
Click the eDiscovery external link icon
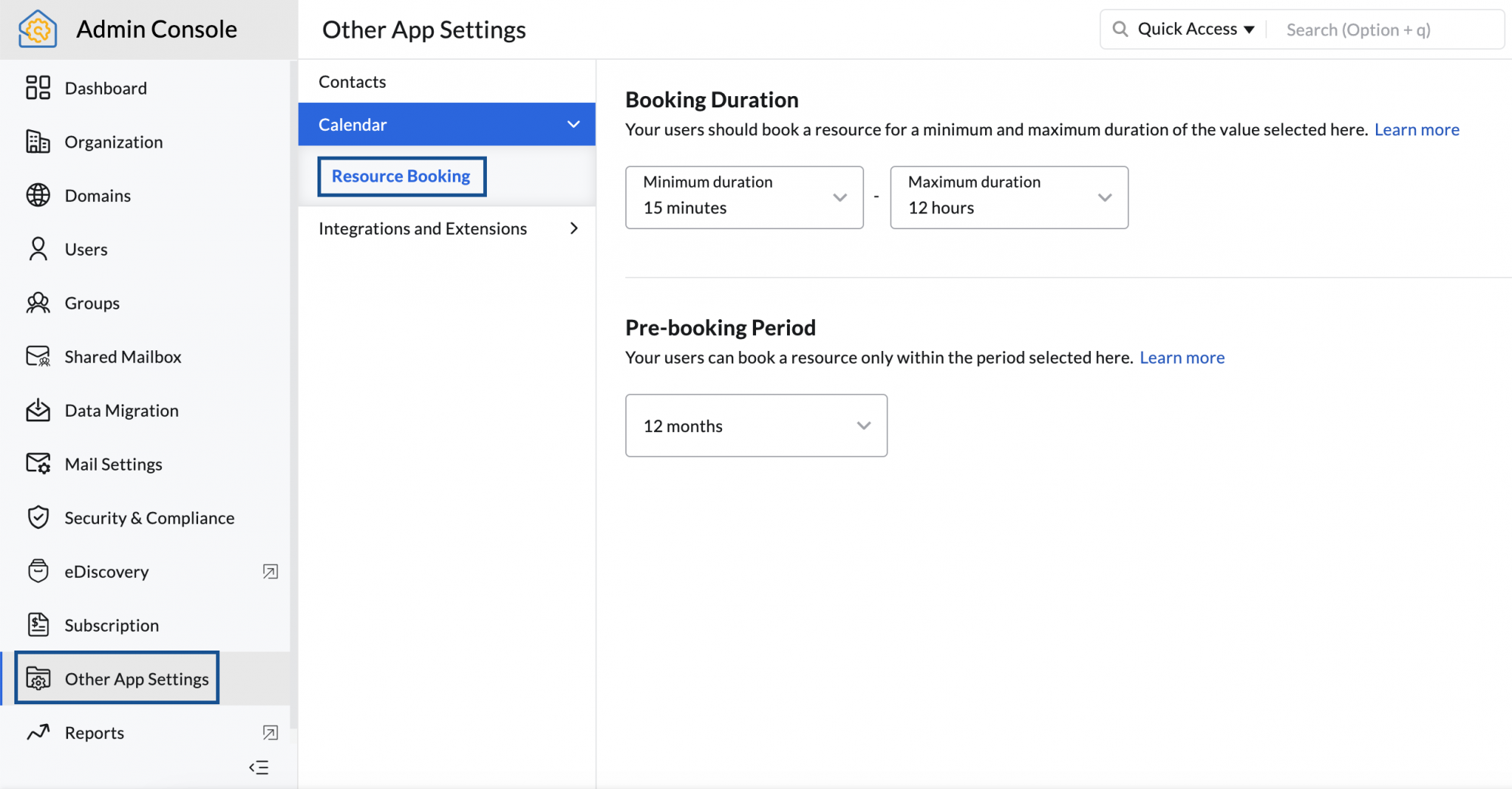pyautogui.click(x=270, y=571)
